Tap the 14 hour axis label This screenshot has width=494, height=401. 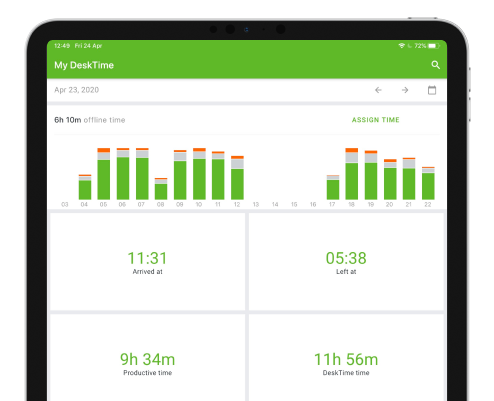click(275, 204)
